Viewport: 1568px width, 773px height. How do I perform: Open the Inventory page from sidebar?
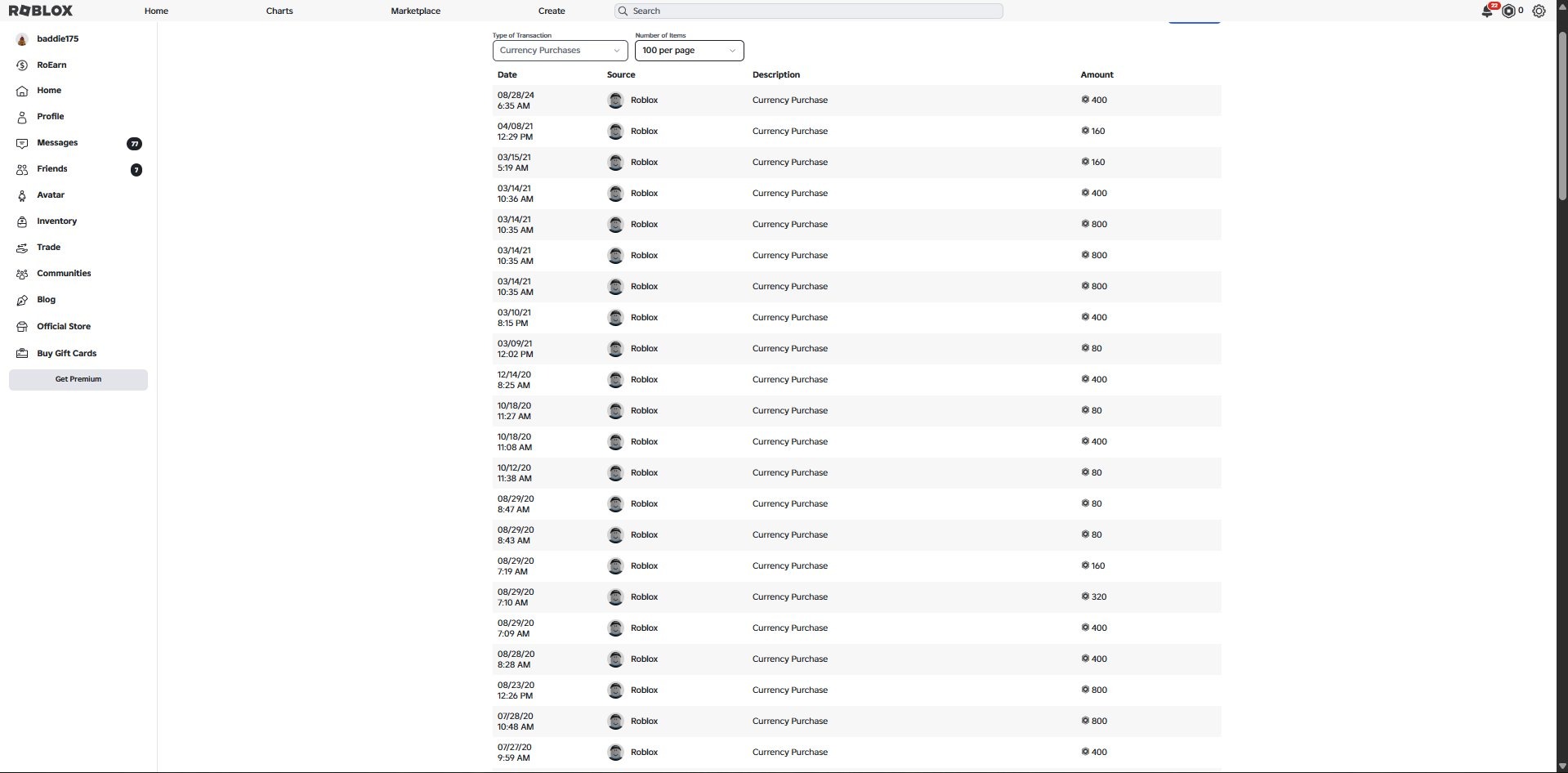pos(56,221)
